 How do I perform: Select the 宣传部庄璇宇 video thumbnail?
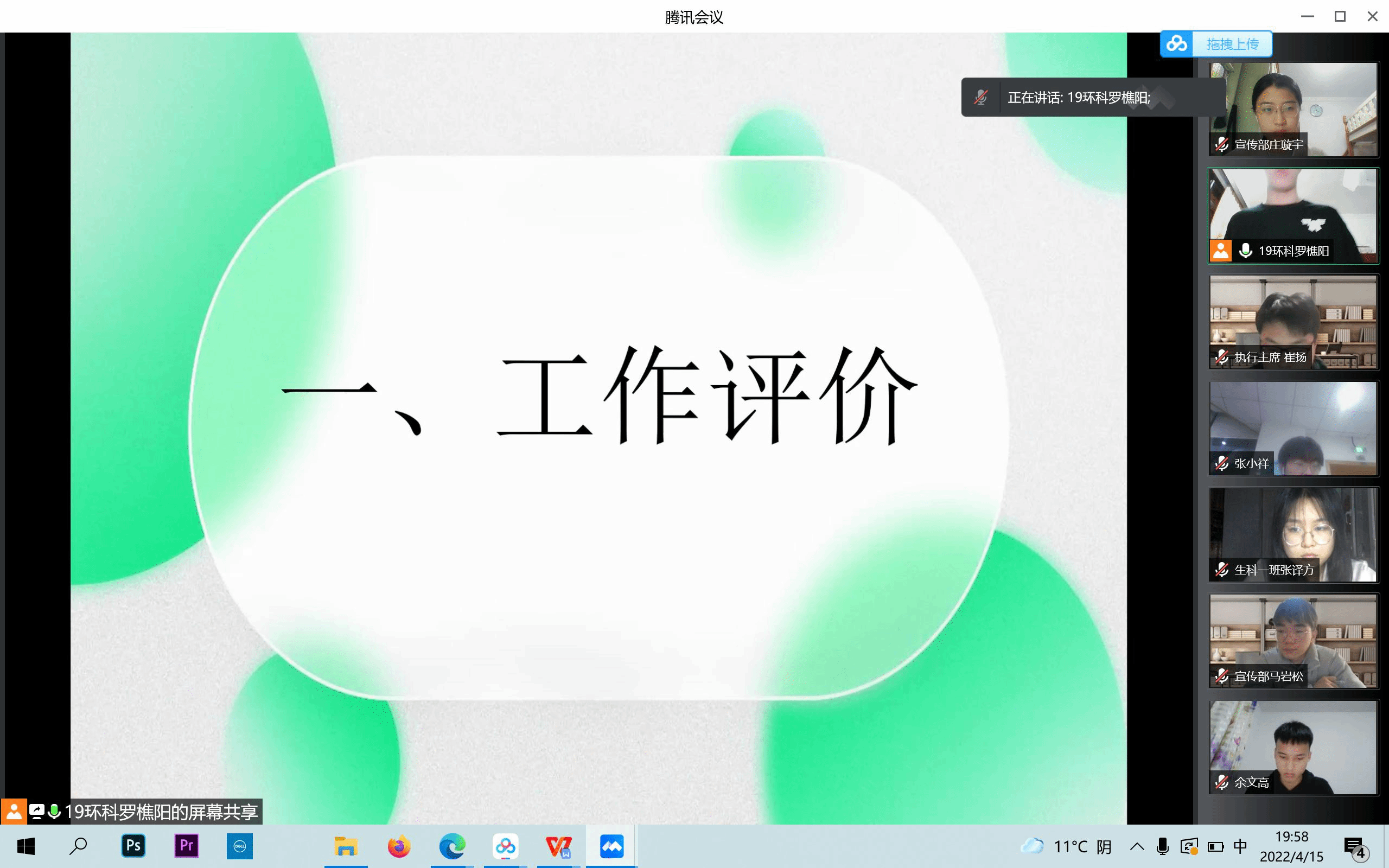(x=1293, y=109)
